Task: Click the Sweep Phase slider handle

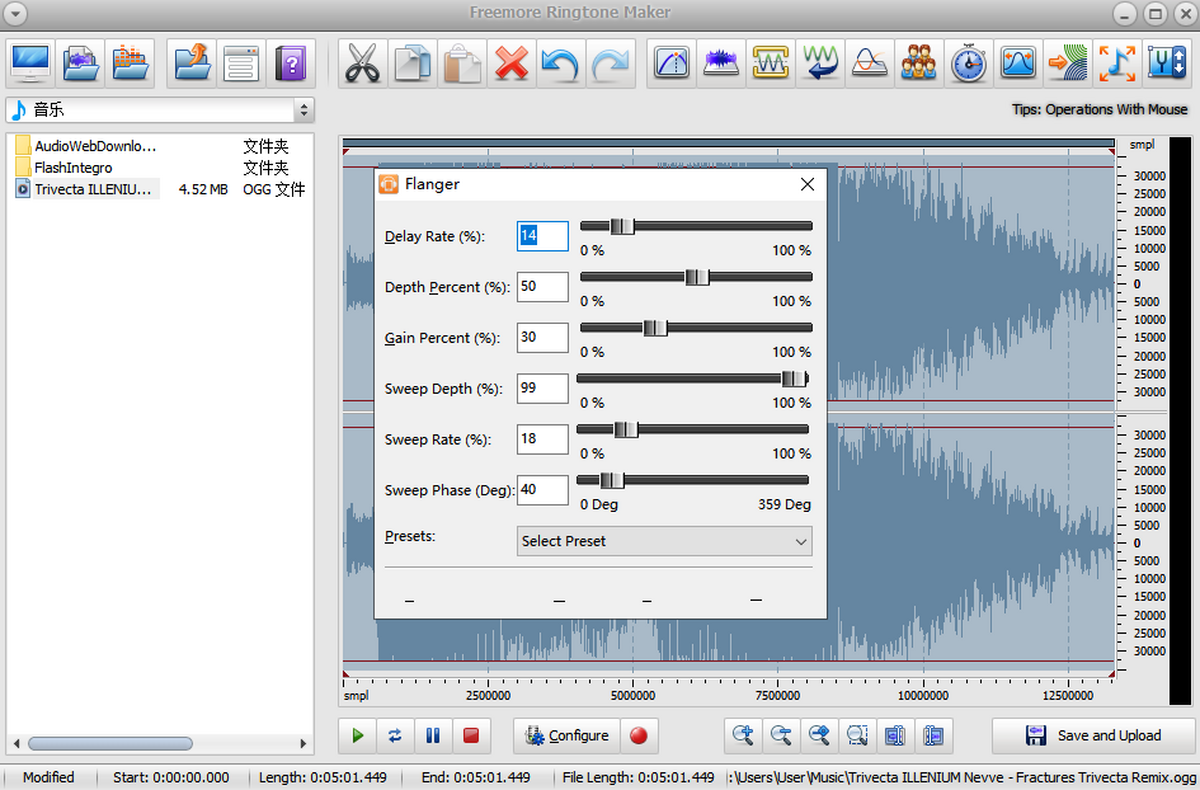Action: point(611,480)
